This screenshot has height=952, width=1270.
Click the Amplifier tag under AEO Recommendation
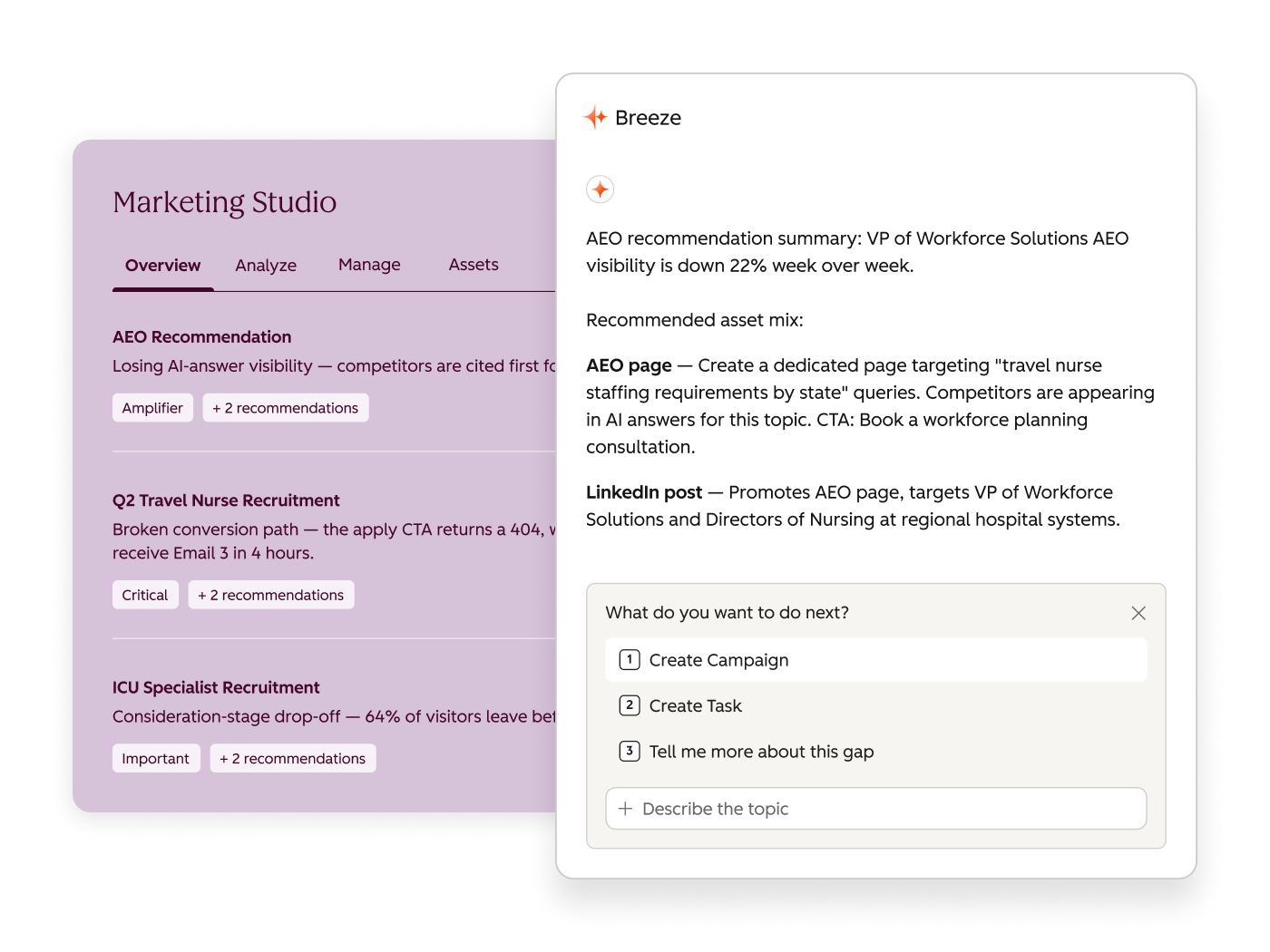point(152,408)
